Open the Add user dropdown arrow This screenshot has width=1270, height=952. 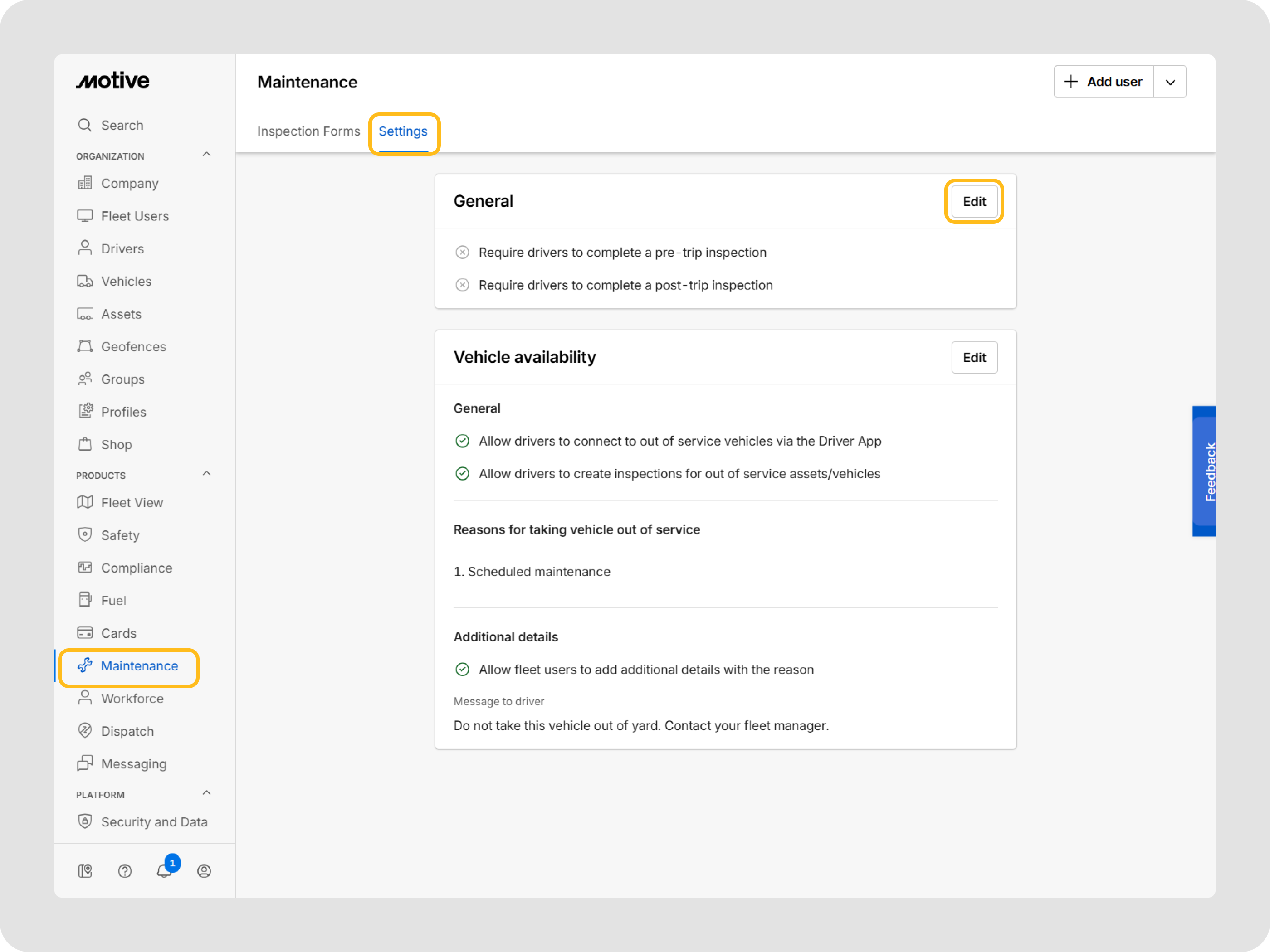tap(1170, 82)
